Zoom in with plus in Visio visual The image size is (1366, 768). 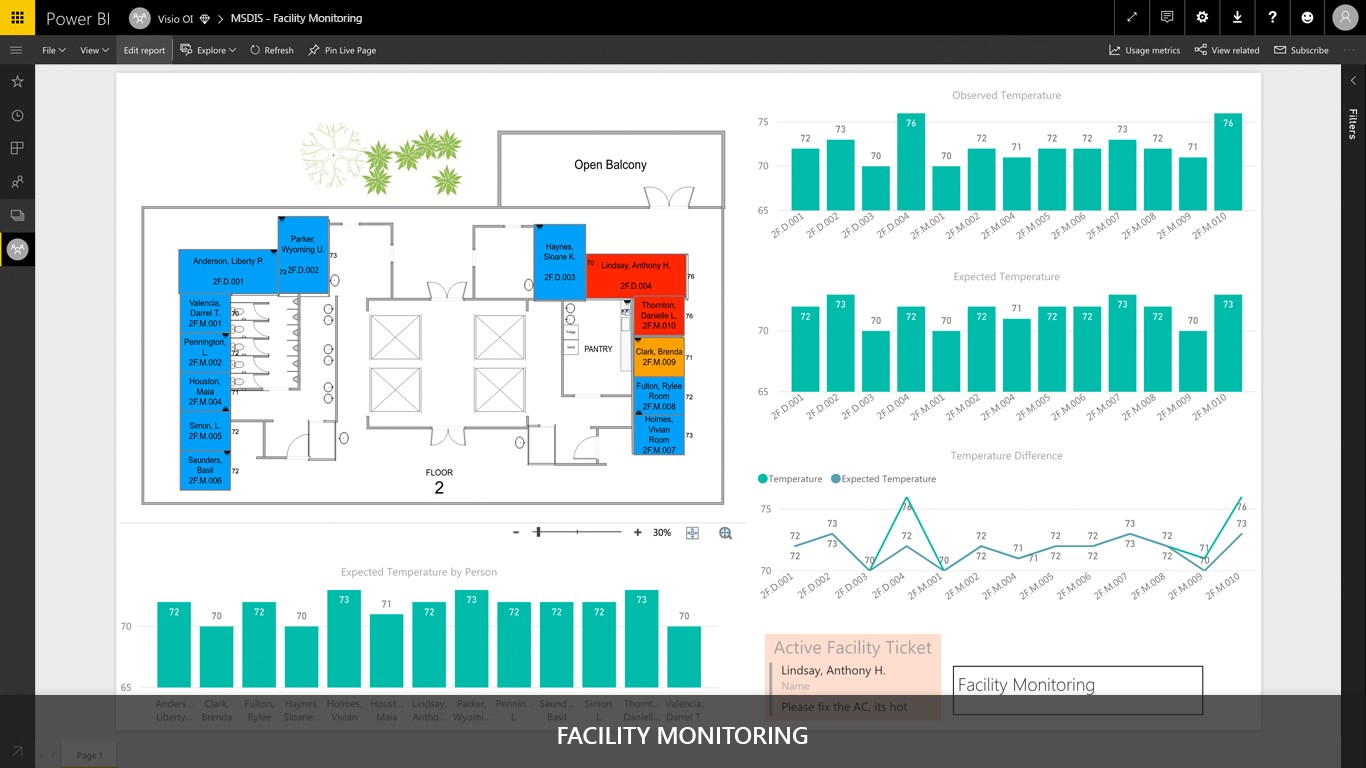point(638,533)
